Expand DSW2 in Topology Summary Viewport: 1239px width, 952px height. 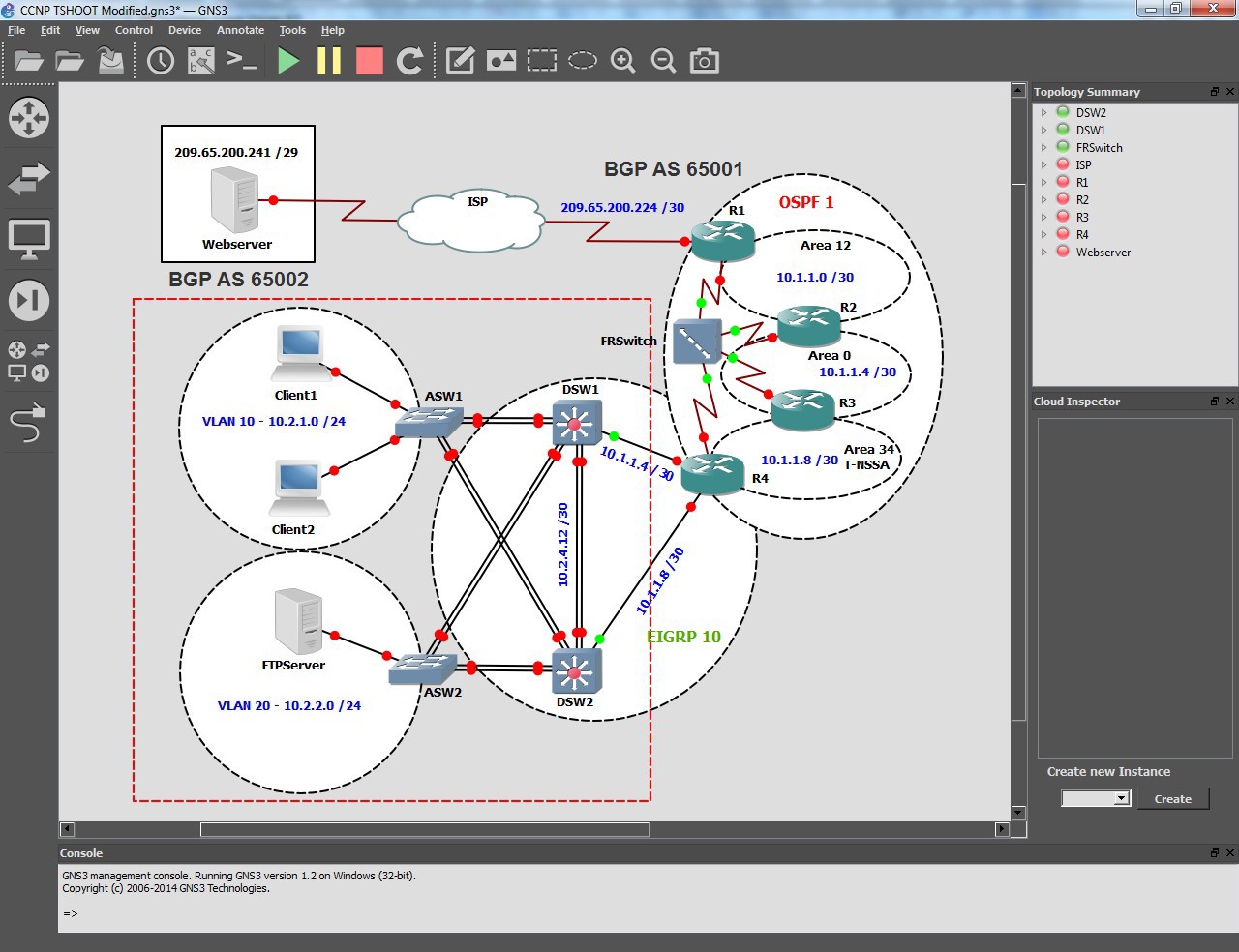pyautogui.click(x=1043, y=113)
